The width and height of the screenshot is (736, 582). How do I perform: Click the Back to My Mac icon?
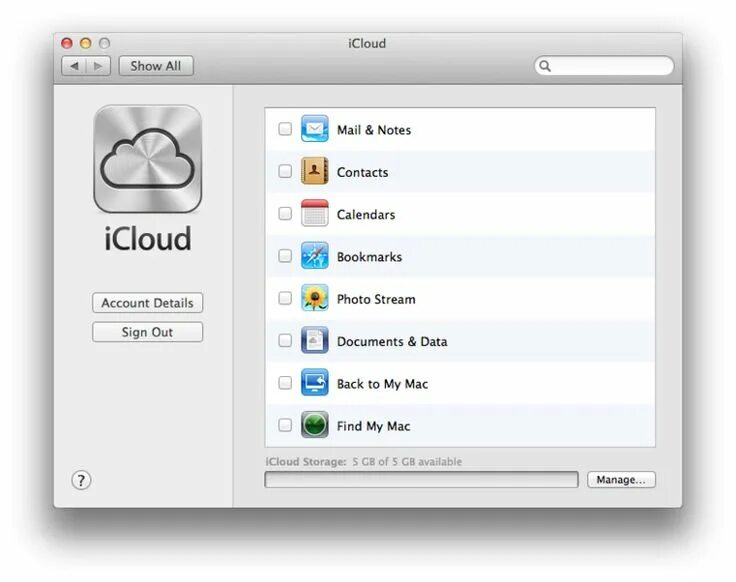(314, 382)
